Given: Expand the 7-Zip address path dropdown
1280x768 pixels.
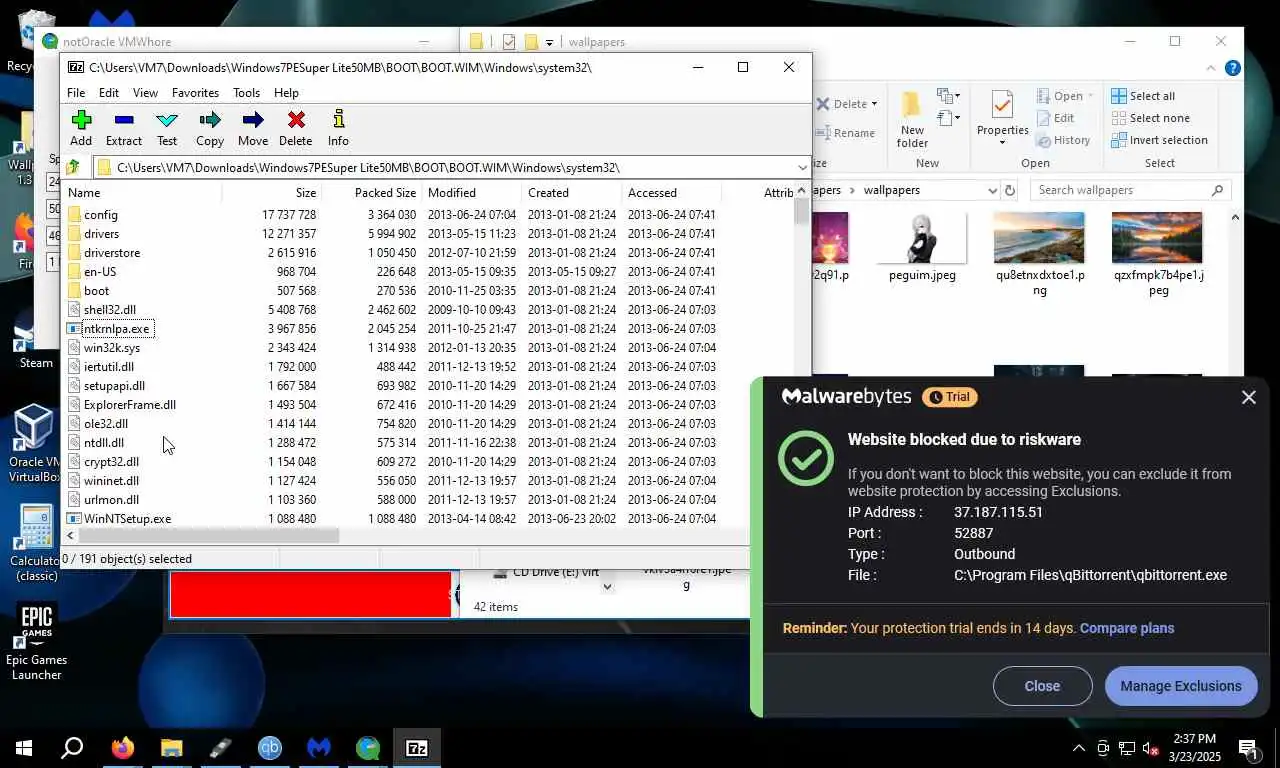Looking at the screenshot, I should click(802, 167).
